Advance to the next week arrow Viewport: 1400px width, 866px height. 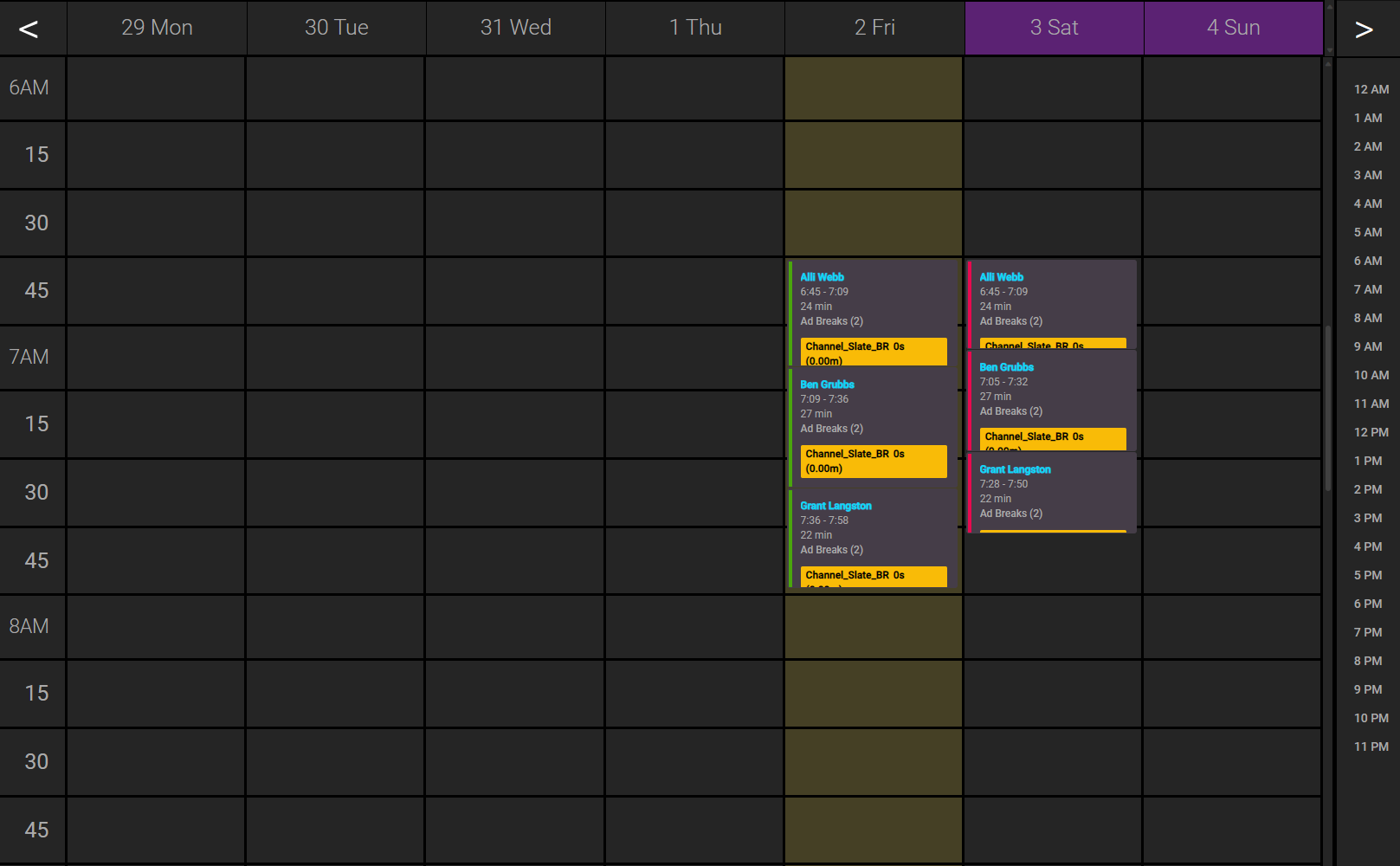pyautogui.click(x=1364, y=29)
